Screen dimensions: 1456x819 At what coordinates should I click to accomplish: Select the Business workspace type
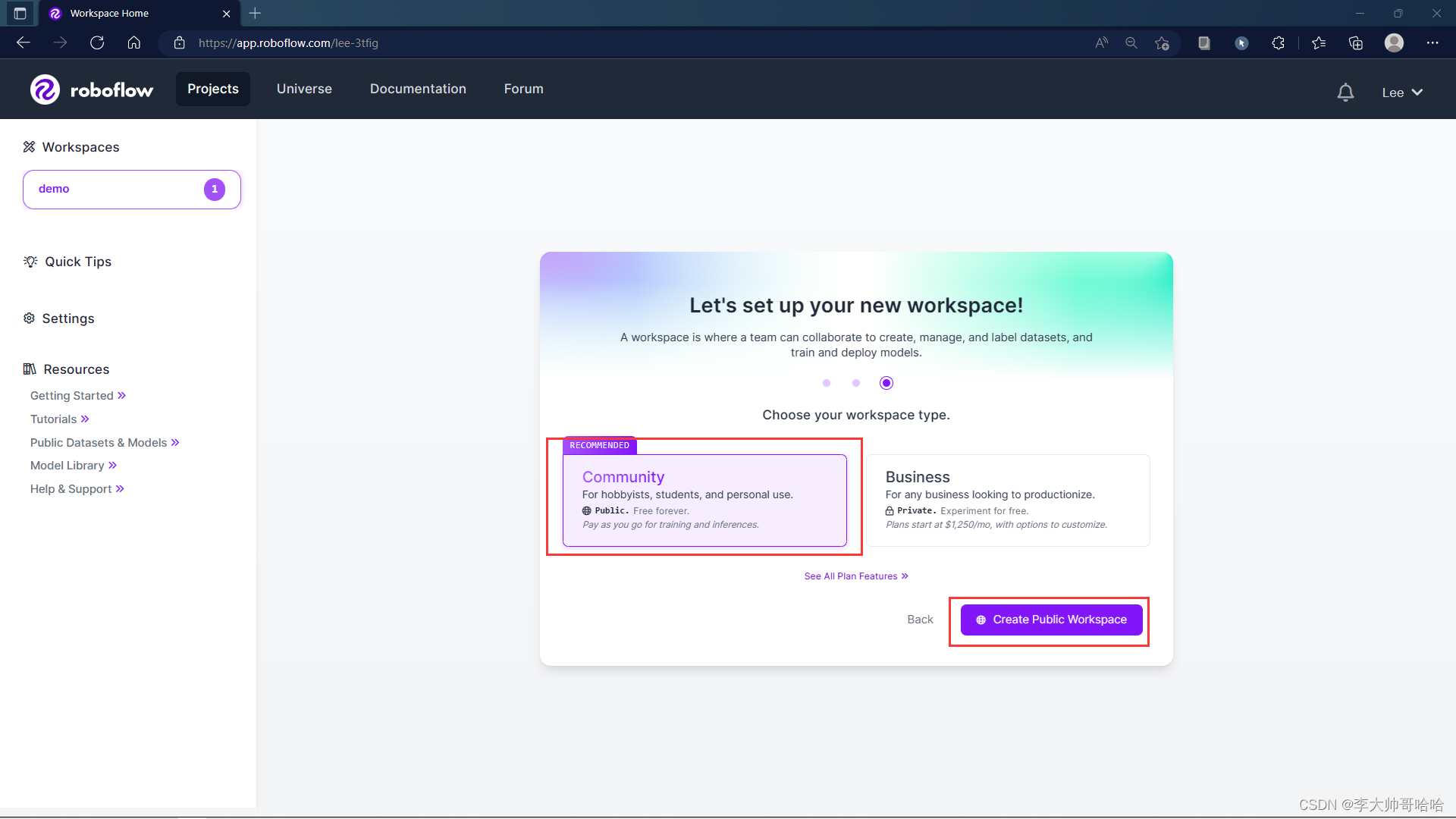(1008, 500)
